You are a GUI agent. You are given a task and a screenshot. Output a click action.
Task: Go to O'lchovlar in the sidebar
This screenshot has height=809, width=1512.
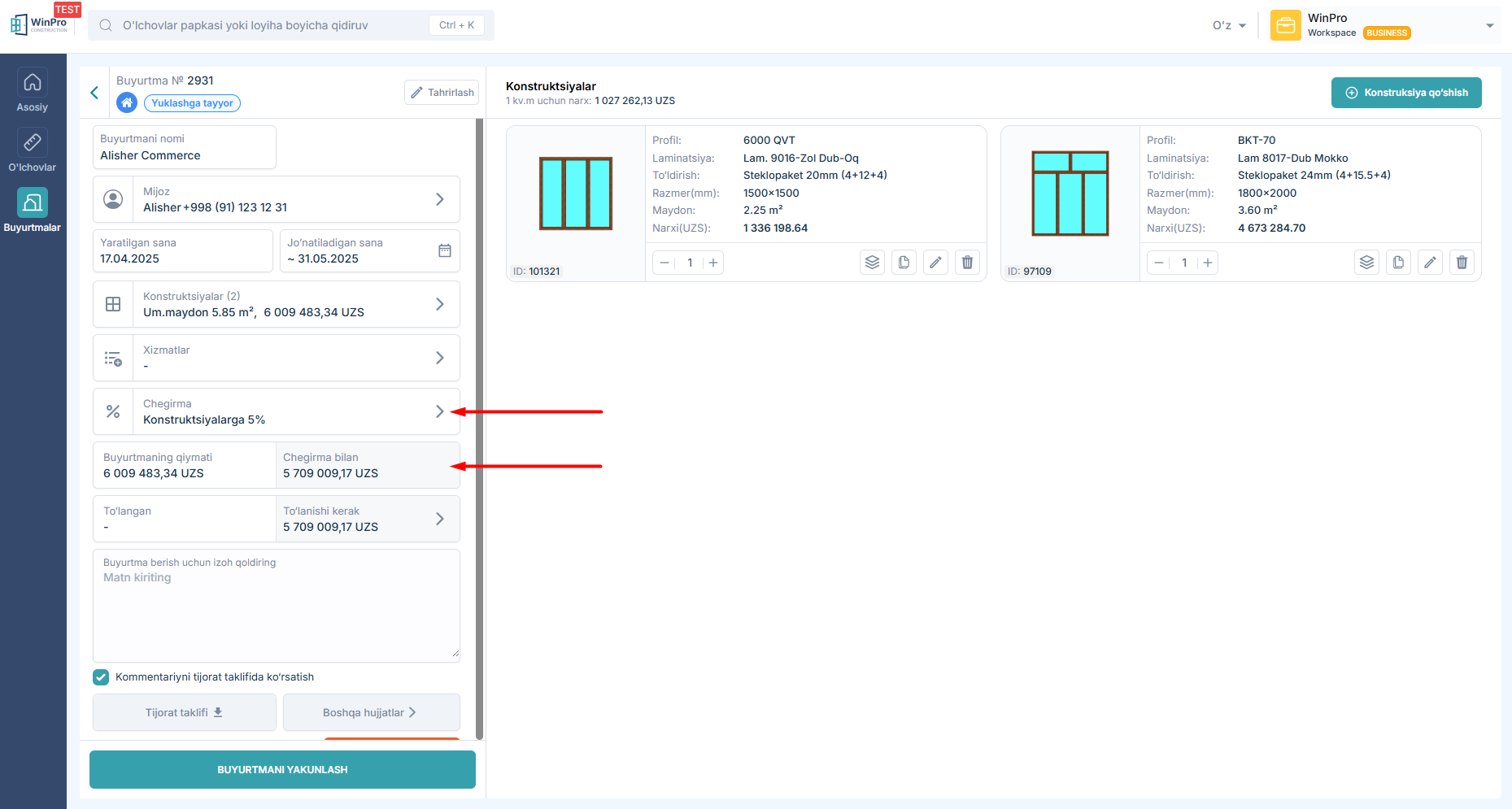pos(33,151)
